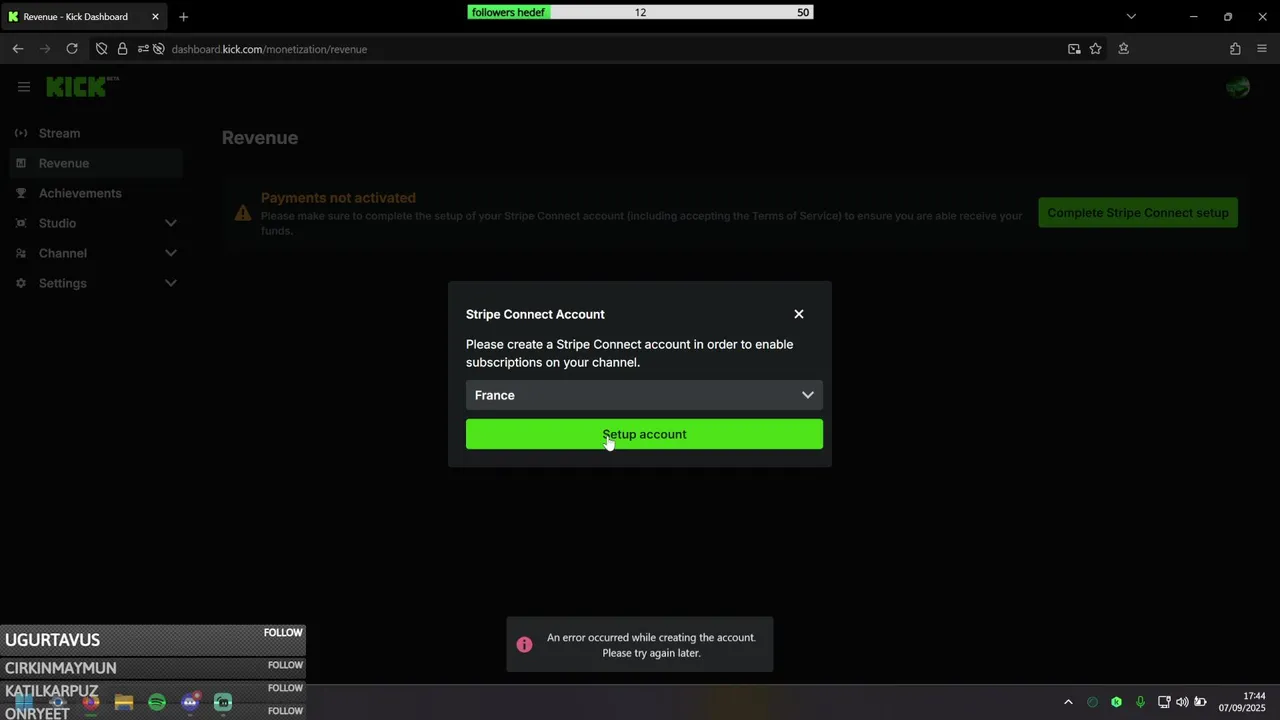Image resolution: width=1280 pixels, height=720 pixels.
Task: Close the Revenue - Kick Dashboard tab
Action: tap(155, 17)
